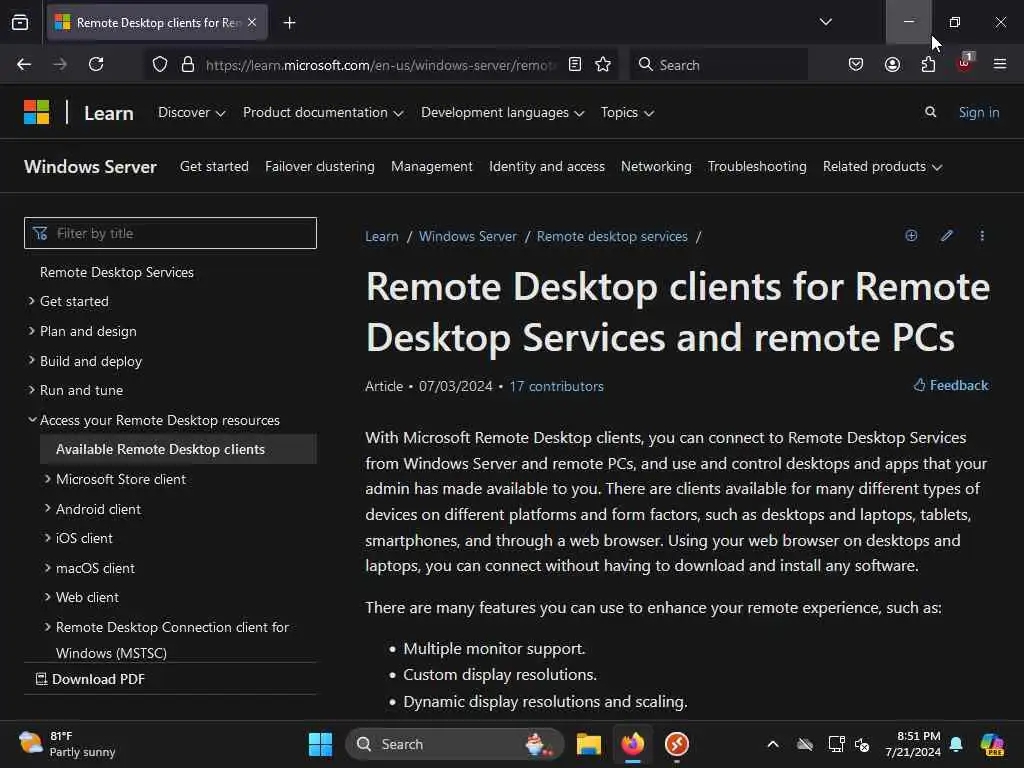Open Get started tab in Windows Server nav

[x=214, y=167]
